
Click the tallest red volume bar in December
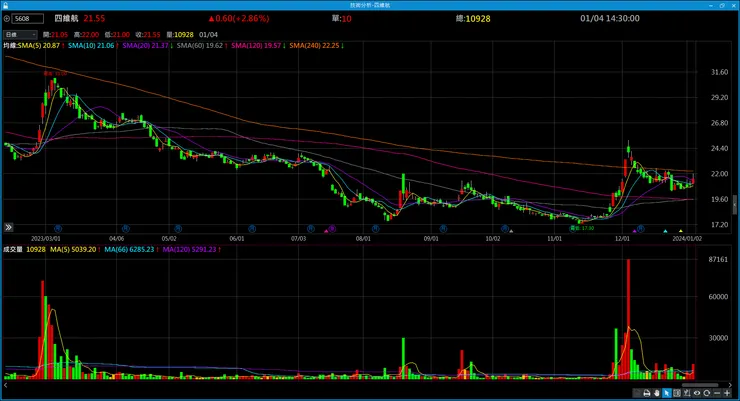[x=628, y=319]
